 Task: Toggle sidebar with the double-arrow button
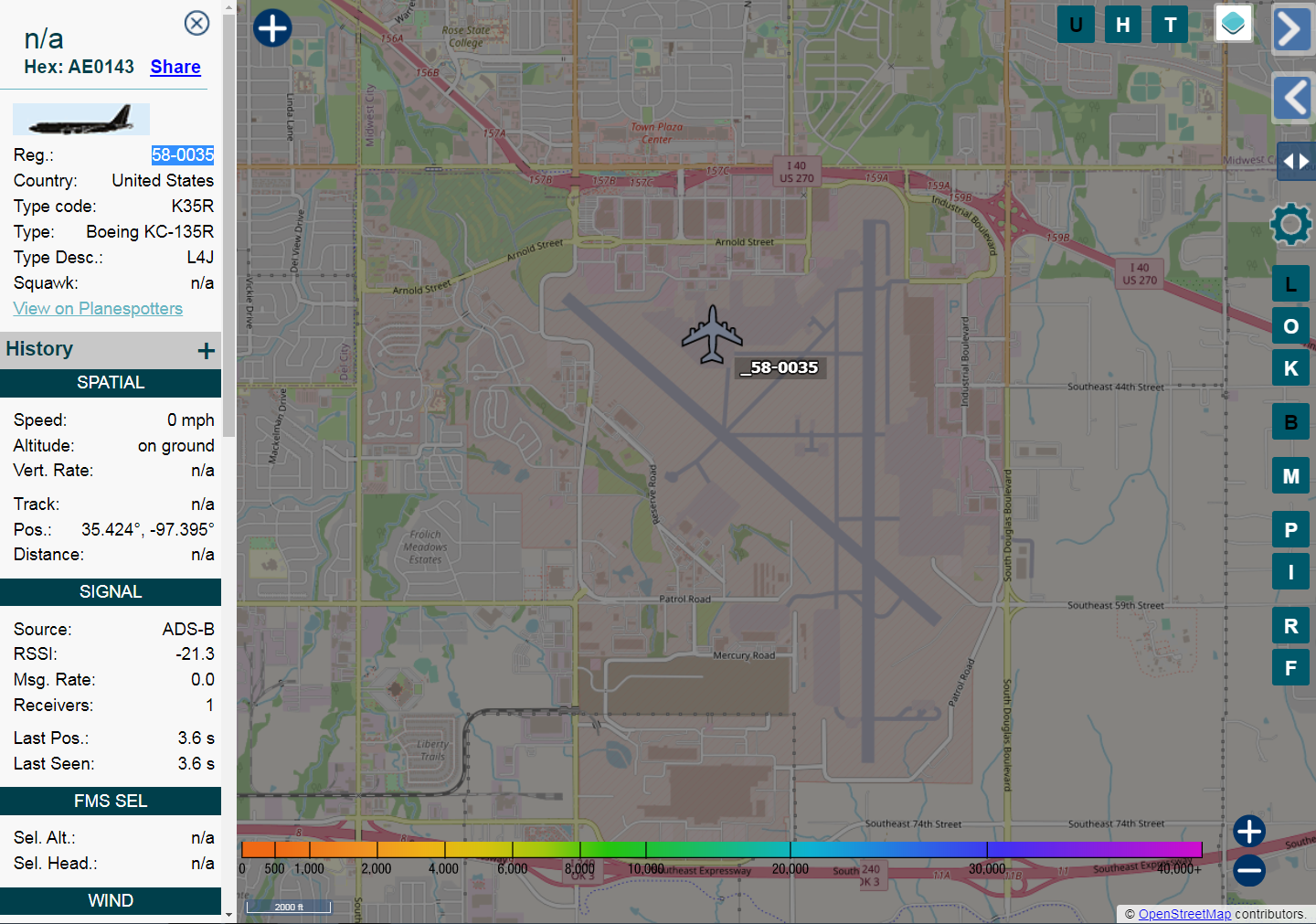tap(1296, 162)
